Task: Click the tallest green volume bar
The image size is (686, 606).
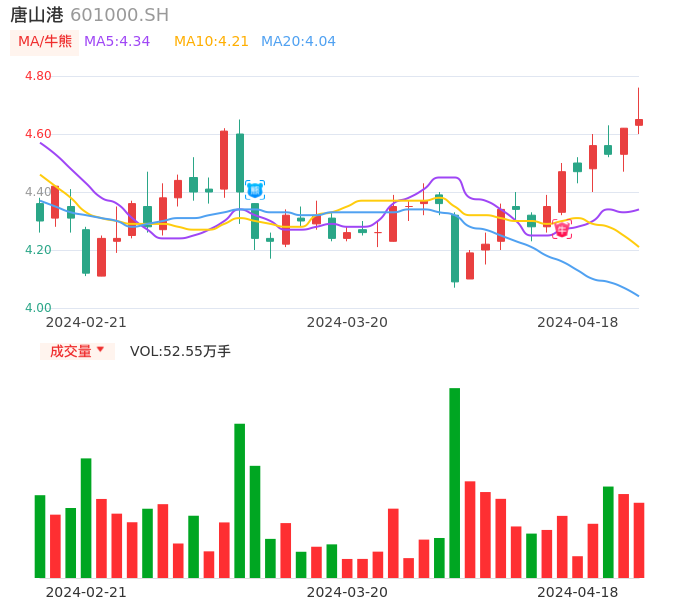Action: point(454,483)
